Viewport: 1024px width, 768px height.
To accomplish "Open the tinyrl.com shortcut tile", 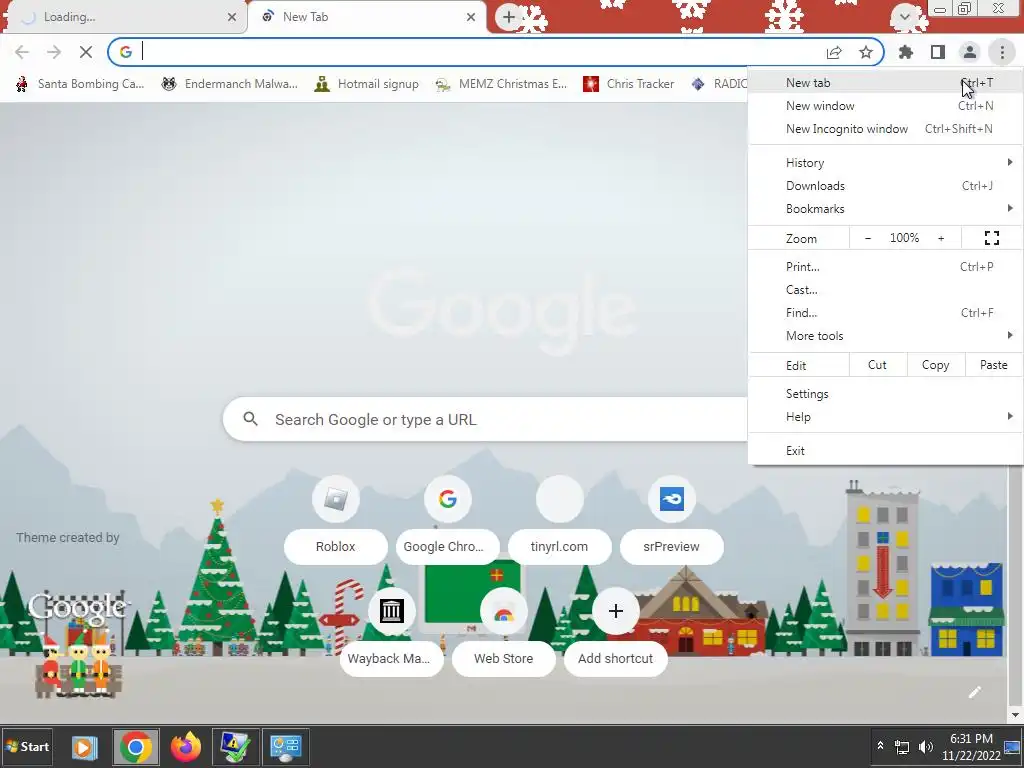I will [x=560, y=519].
